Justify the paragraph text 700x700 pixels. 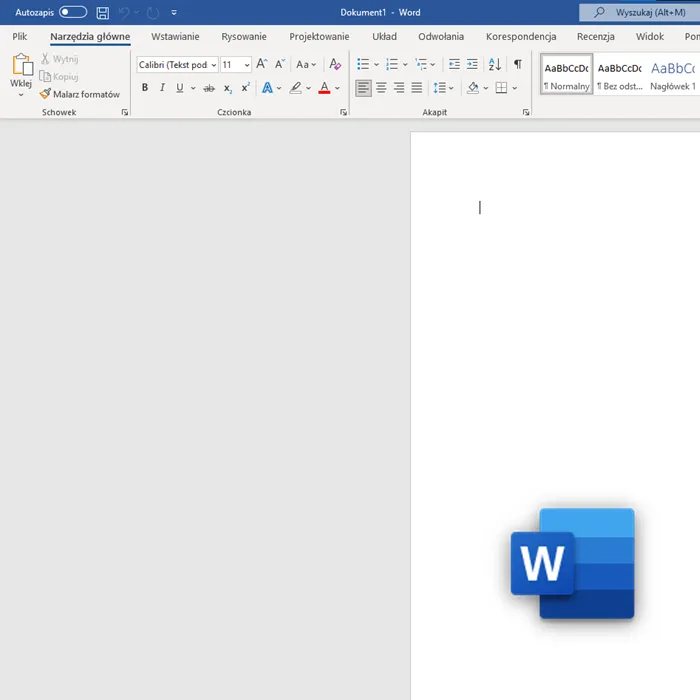pos(417,88)
